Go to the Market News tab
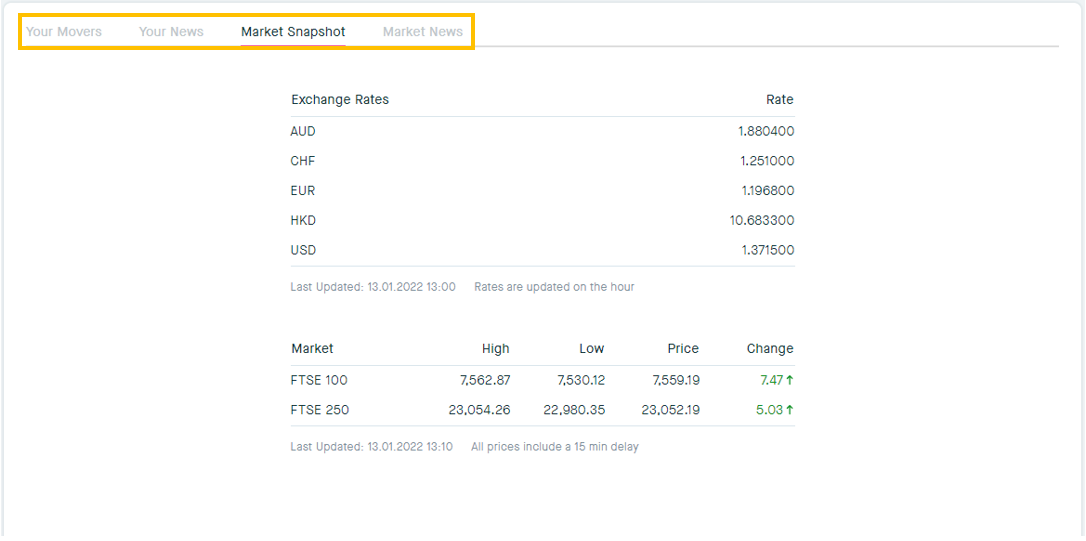The height and width of the screenshot is (541, 1086). pos(422,32)
